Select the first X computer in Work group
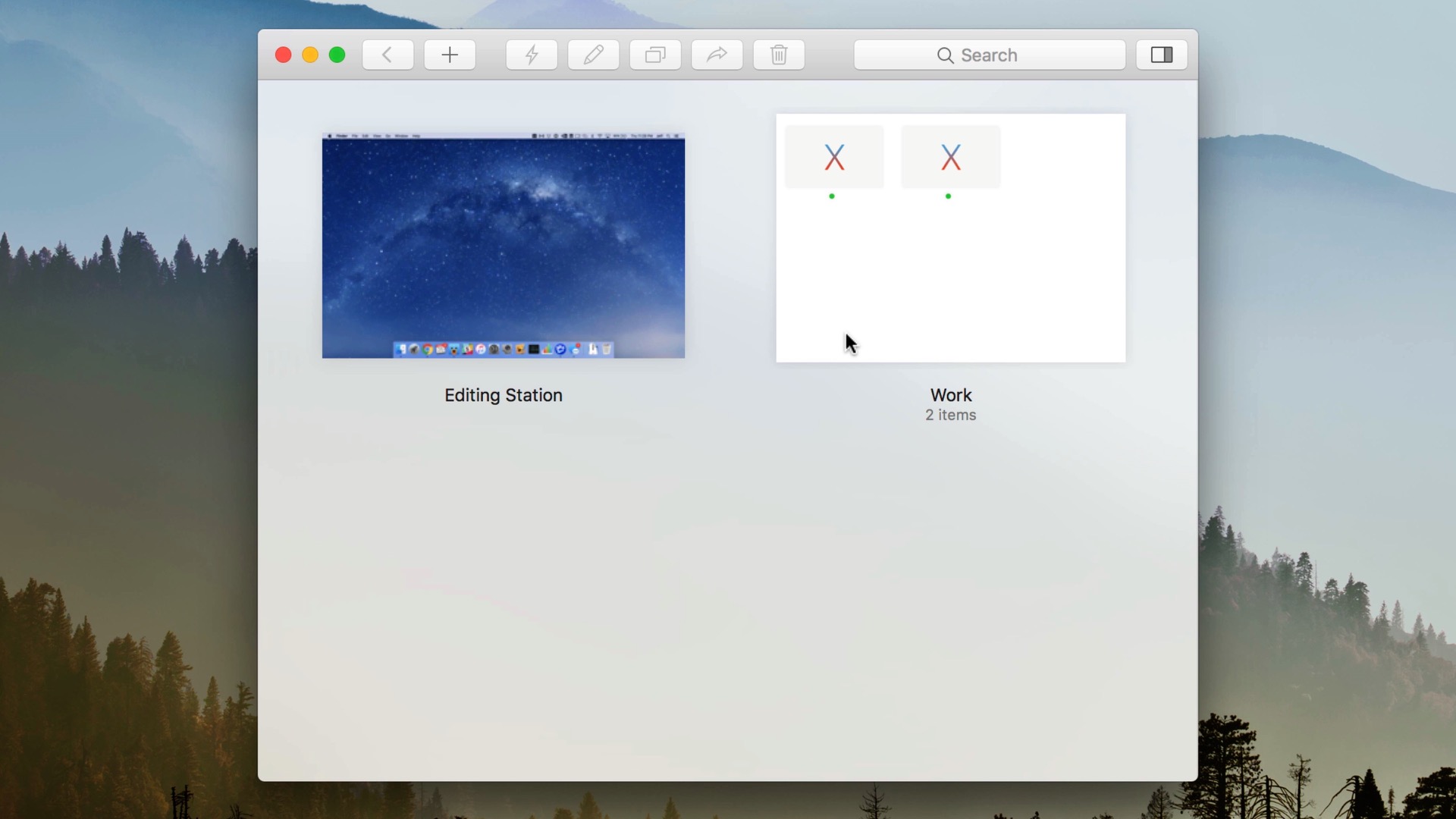 [834, 157]
